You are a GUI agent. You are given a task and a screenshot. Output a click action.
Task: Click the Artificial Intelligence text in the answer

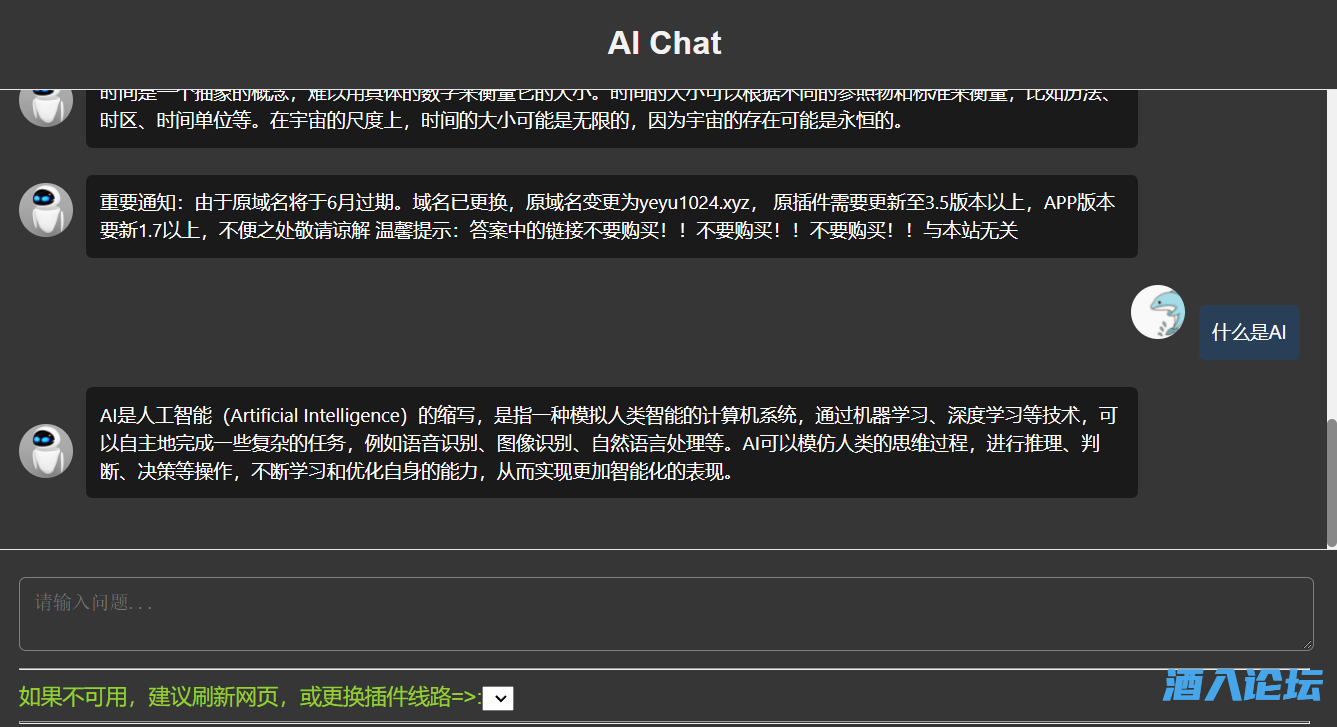(319, 416)
